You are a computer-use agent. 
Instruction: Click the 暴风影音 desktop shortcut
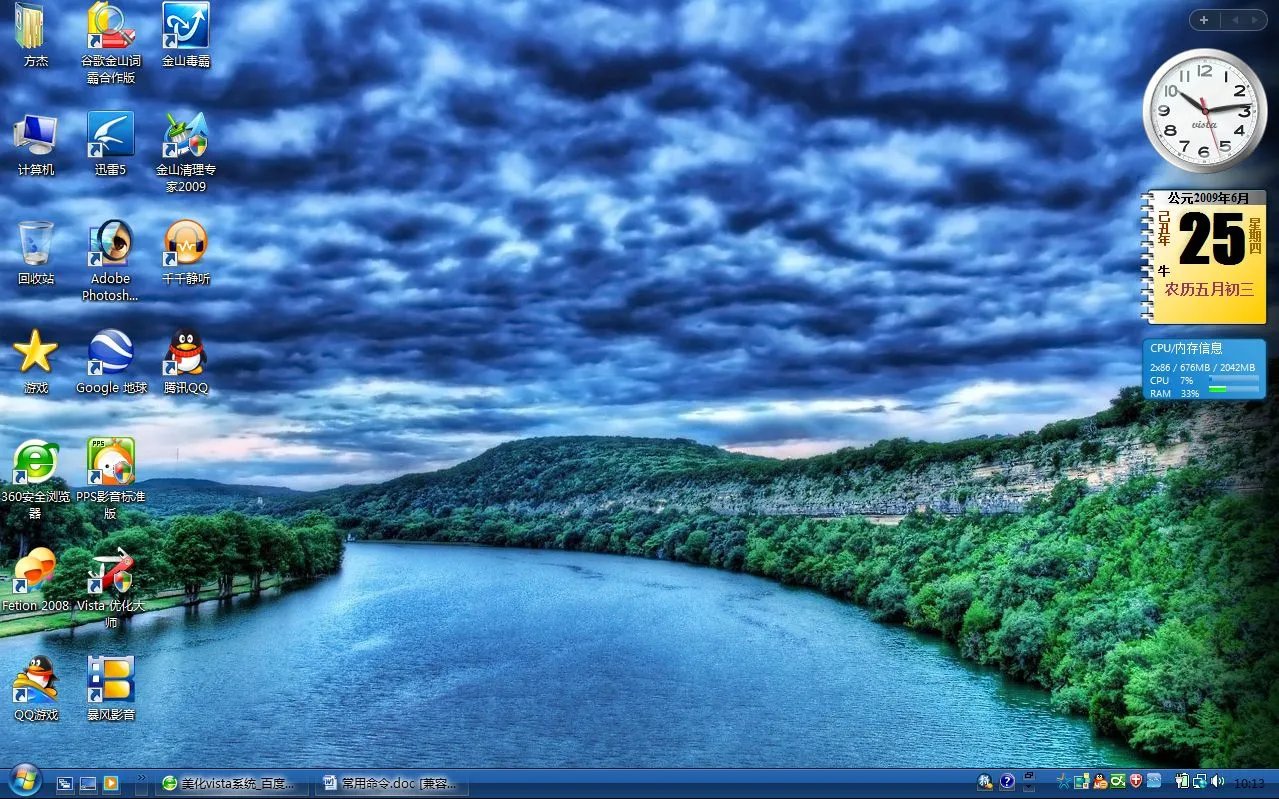click(110, 680)
